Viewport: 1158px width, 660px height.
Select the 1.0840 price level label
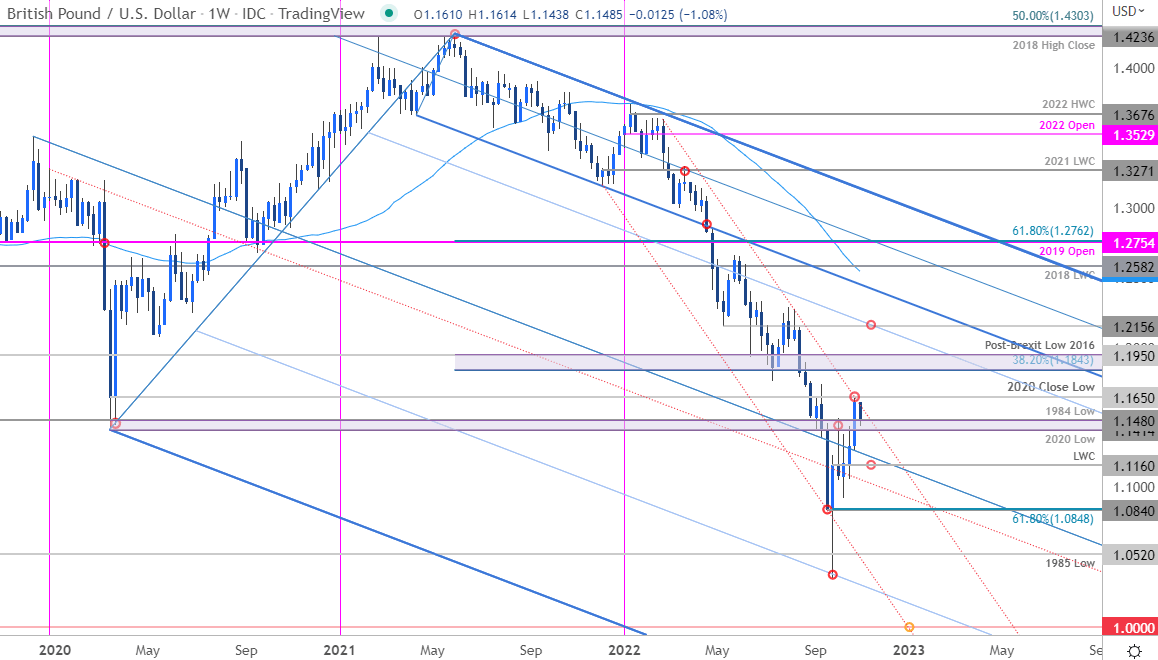1130,511
